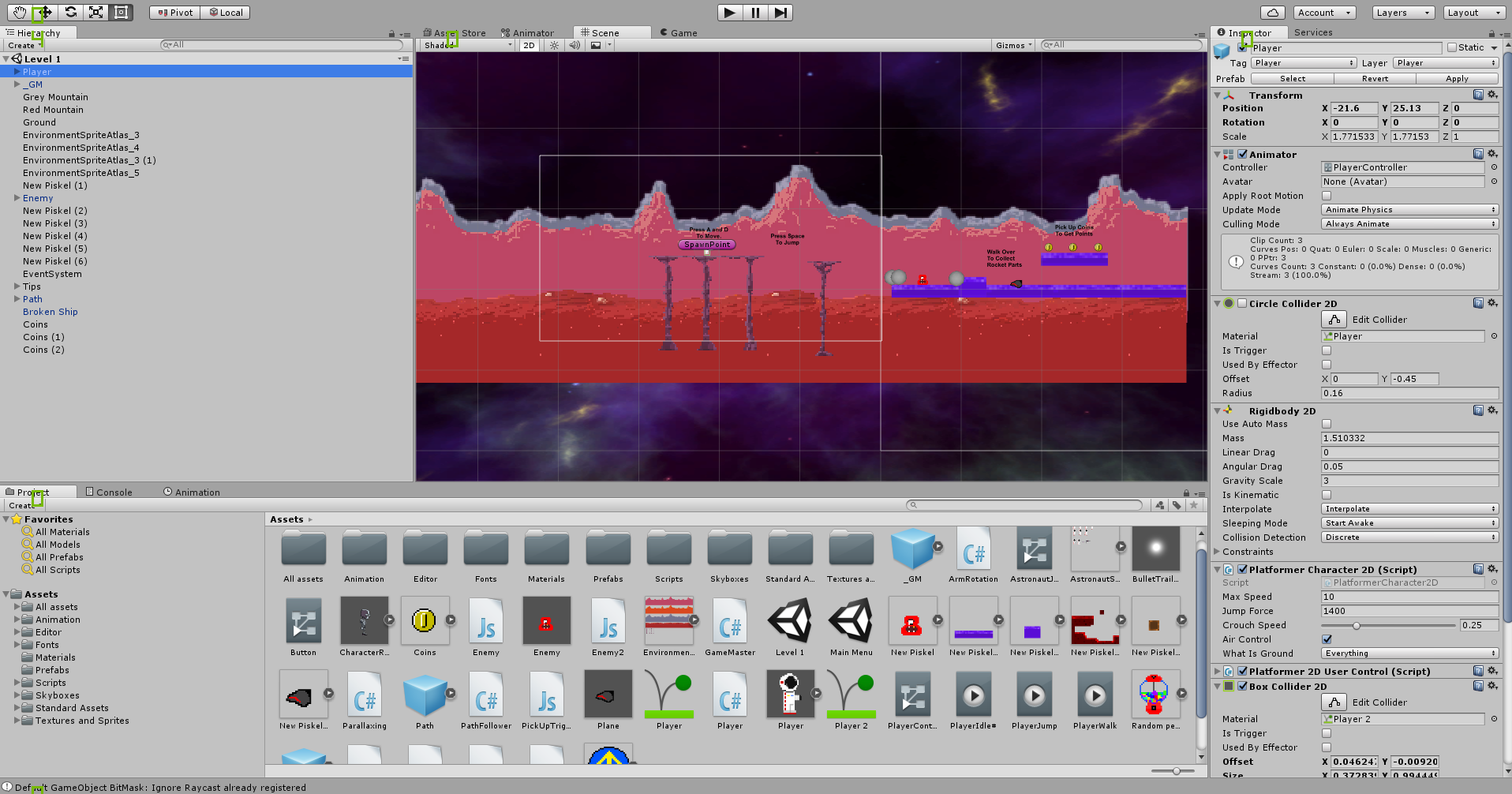
Task: Enable the Circle Collider 2D component
Action: (1242, 304)
